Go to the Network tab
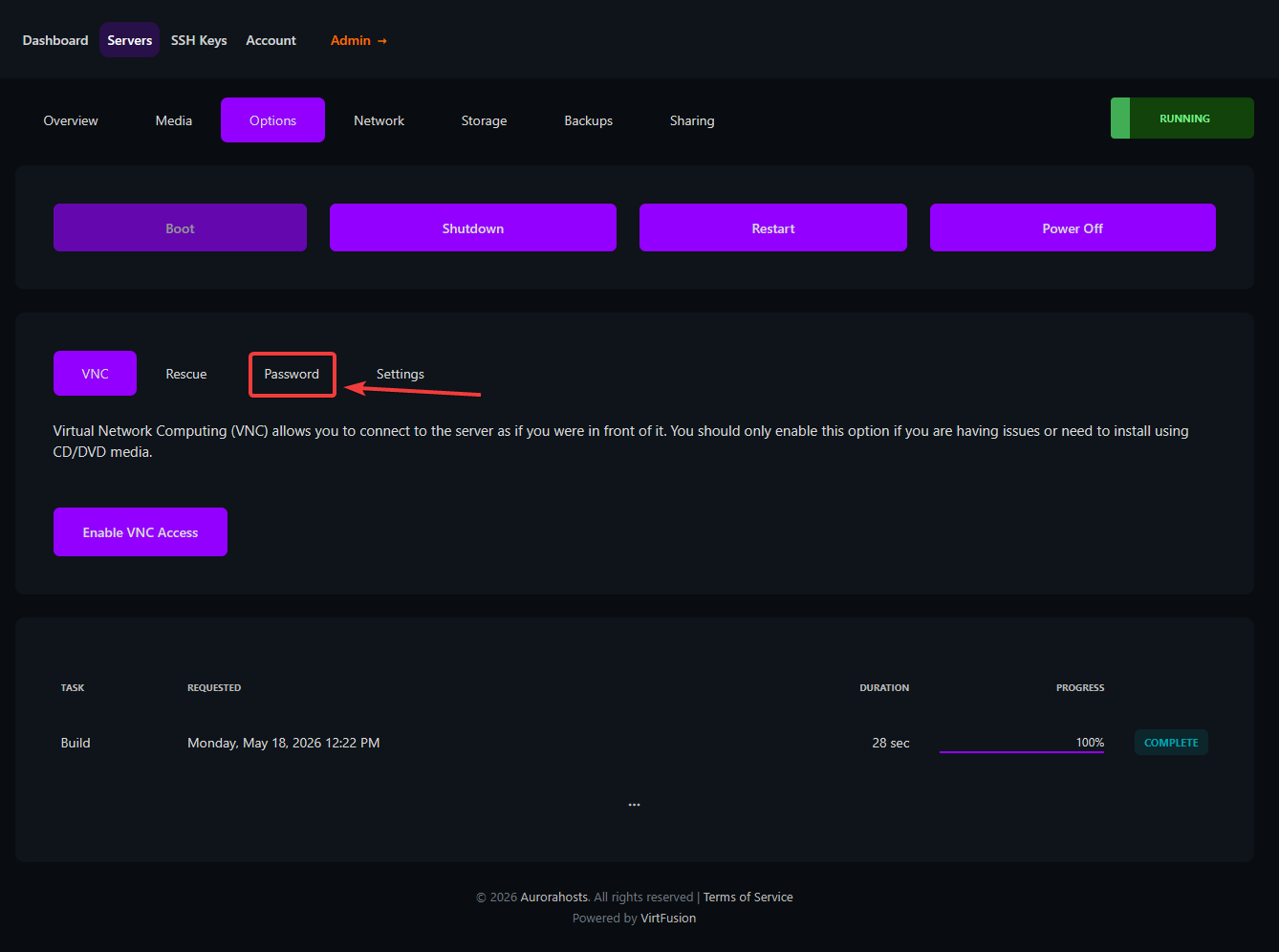 click(x=379, y=120)
